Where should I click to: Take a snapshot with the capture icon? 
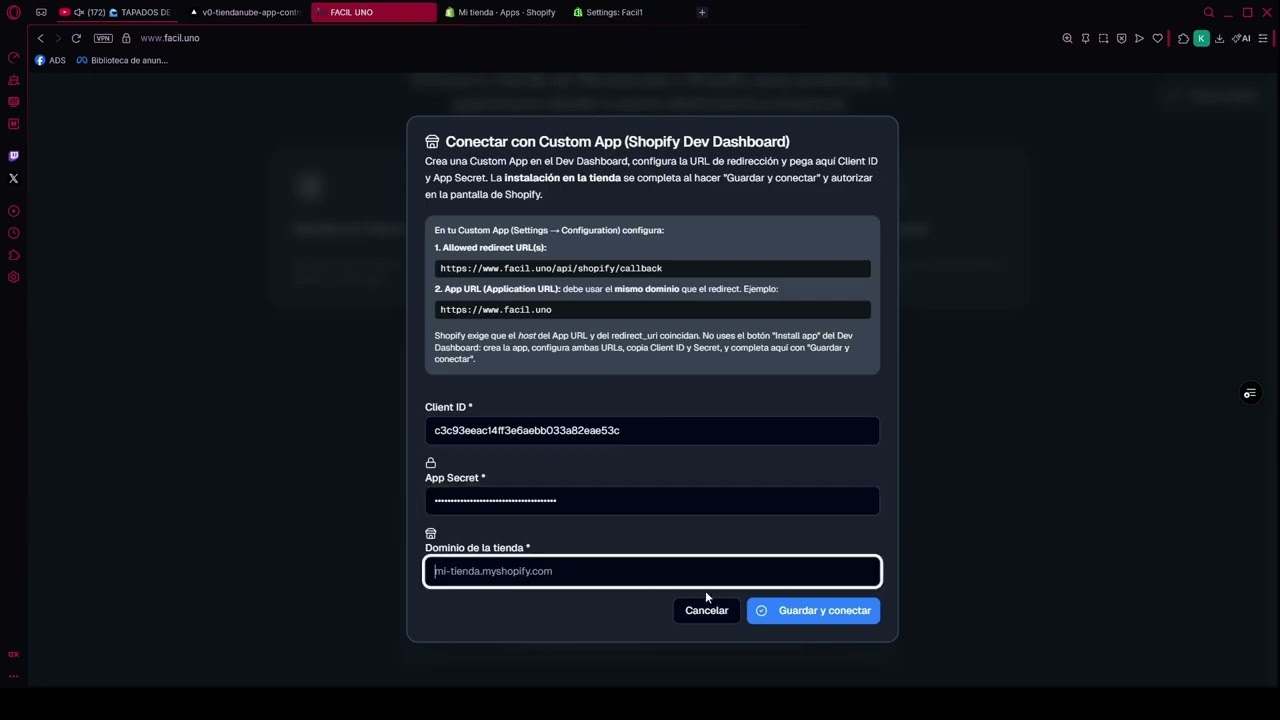tap(1103, 38)
